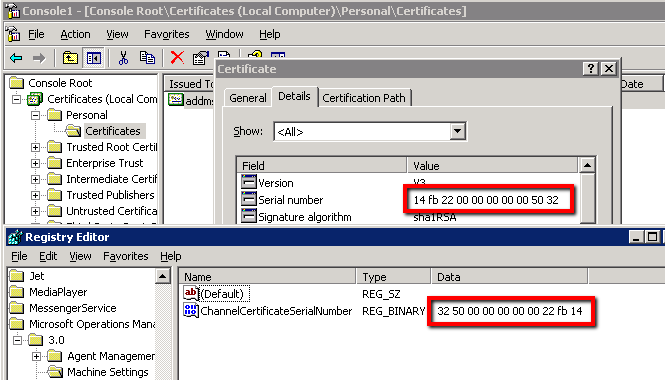Expand the Enterprise Trust node
This screenshot has height=380, width=665.
36,163
